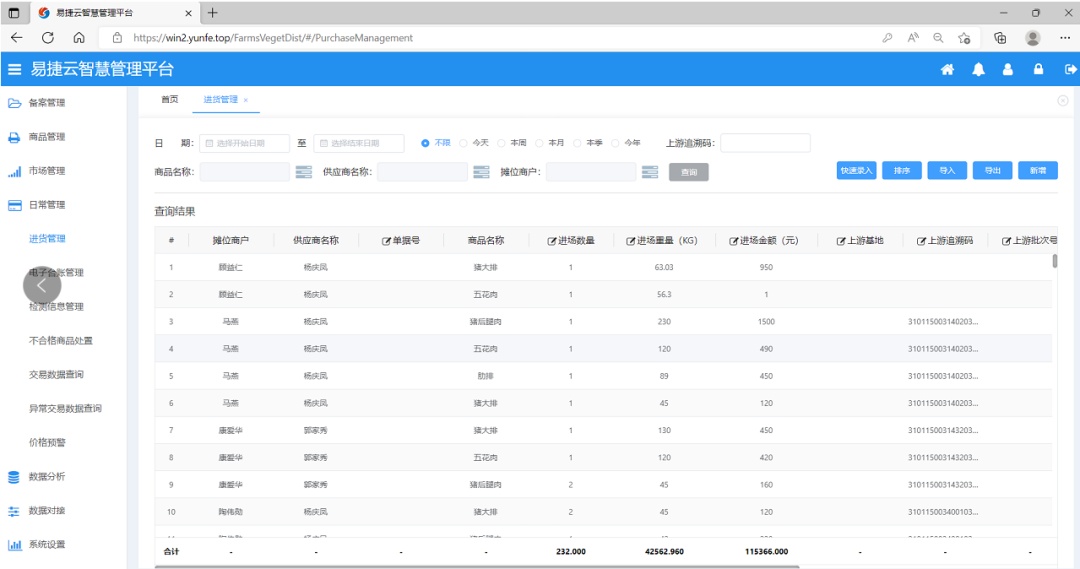
Task: Expand the 系统设置 sidebar menu
Action: tap(47, 545)
